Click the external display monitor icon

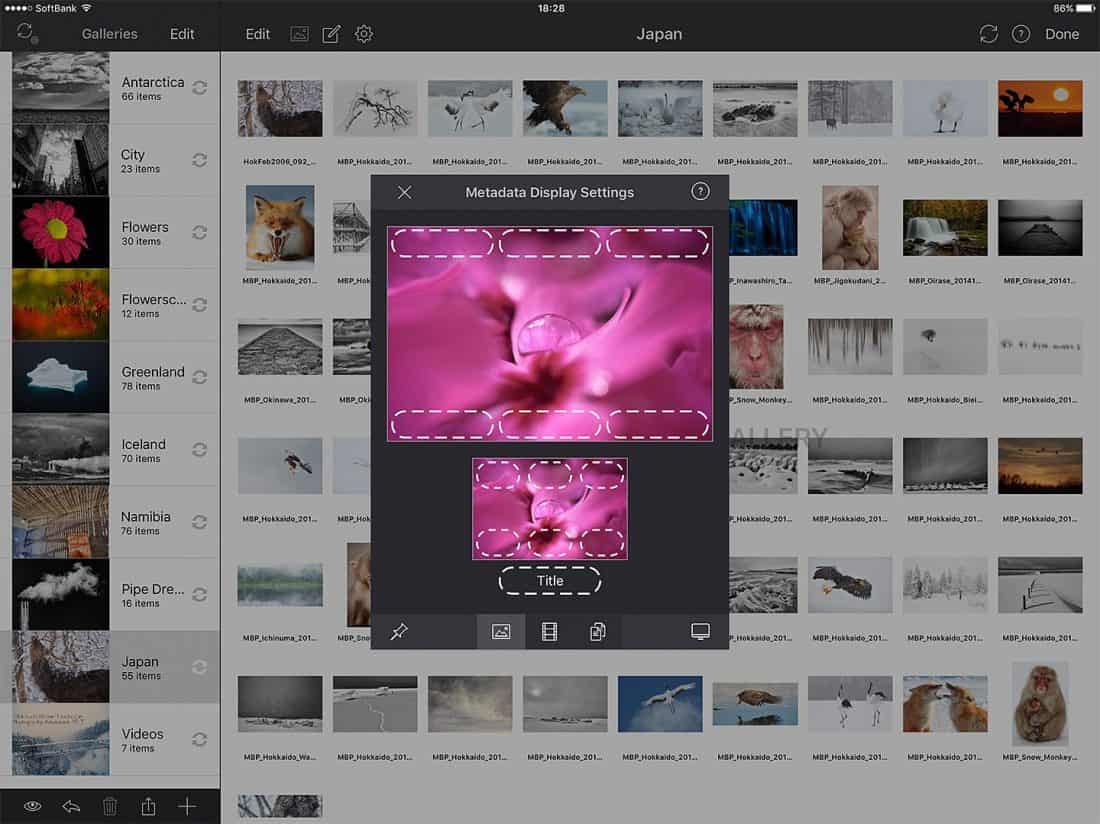click(x=700, y=632)
